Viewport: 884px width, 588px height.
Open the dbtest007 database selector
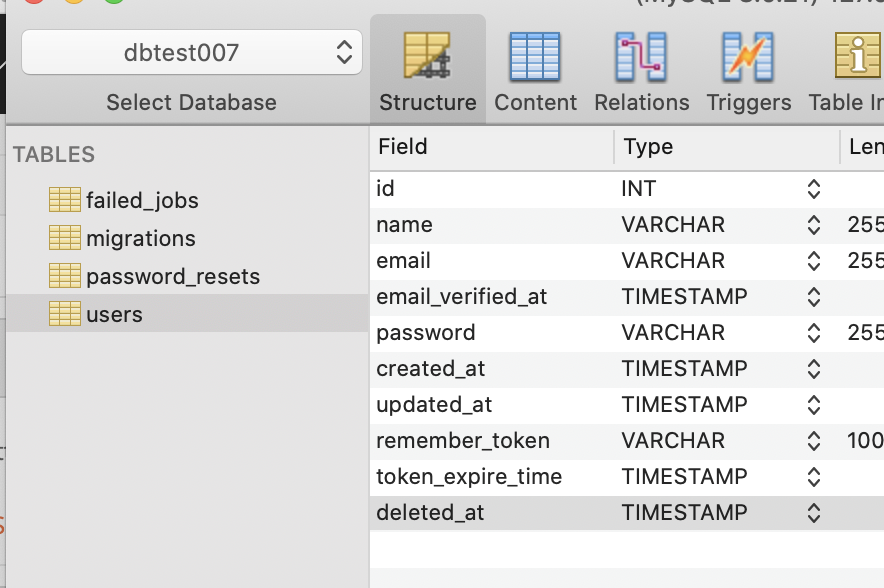click(x=191, y=52)
